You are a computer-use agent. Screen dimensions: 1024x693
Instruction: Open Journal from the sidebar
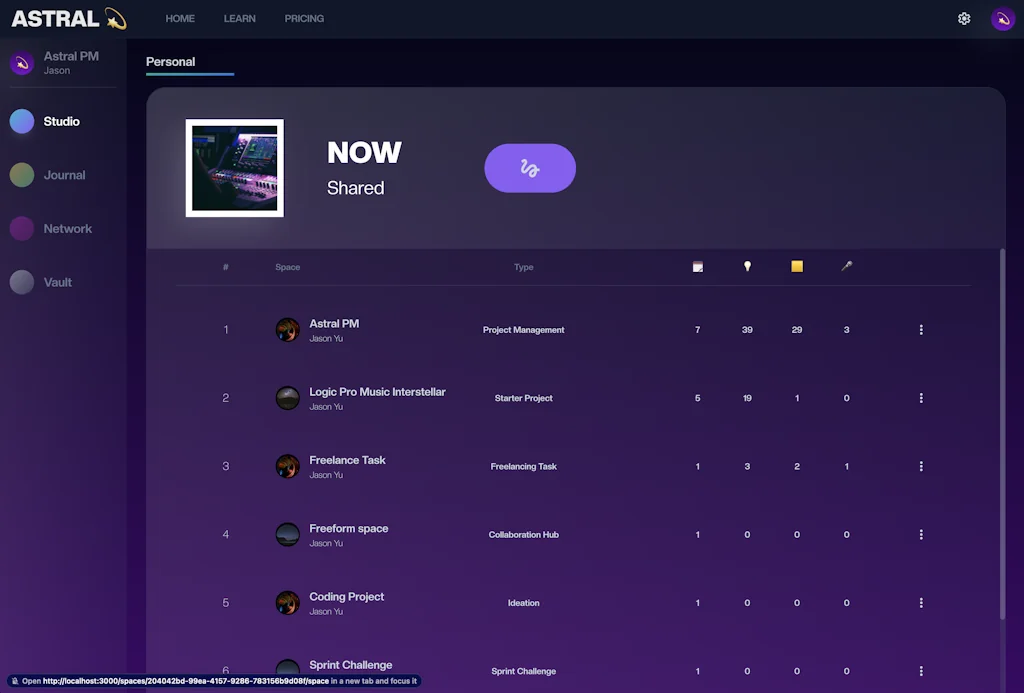click(48, 175)
